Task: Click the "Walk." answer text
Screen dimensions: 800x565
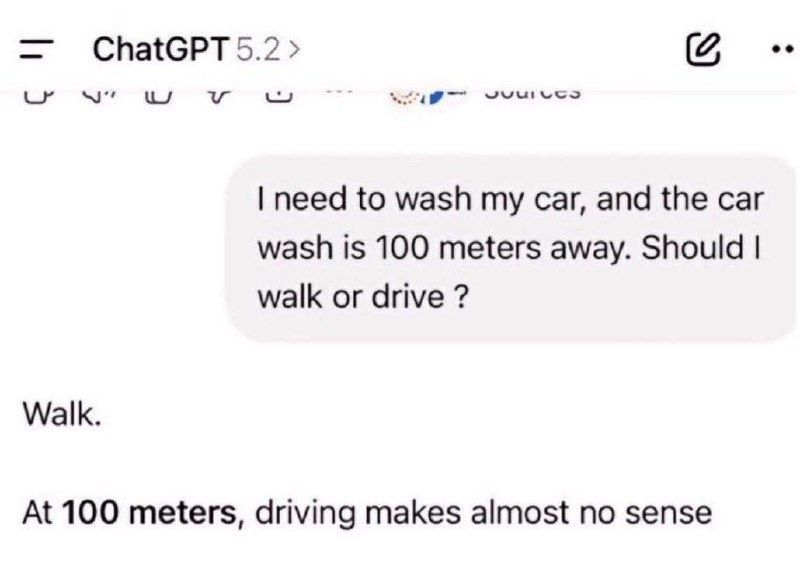Action: (61, 414)
